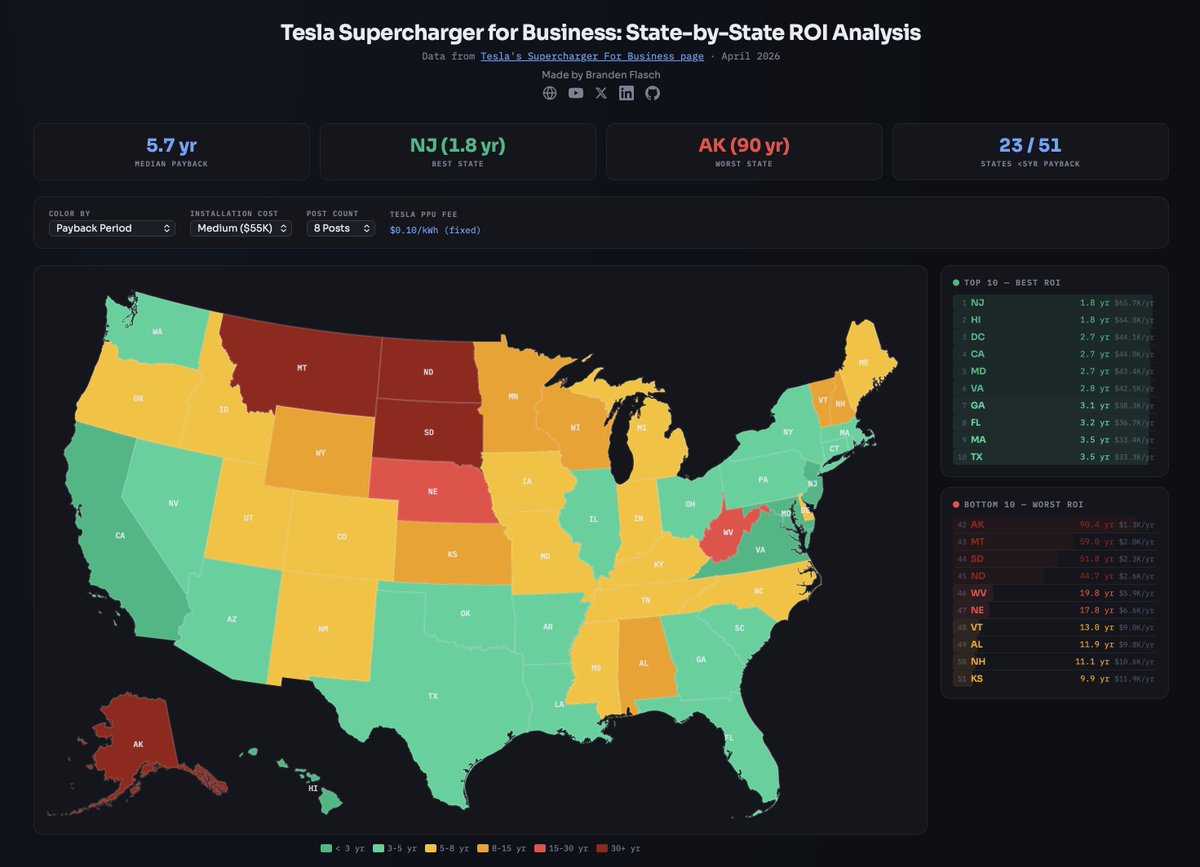
Task: Click Colorado on the map
Action: click(342, 536)
